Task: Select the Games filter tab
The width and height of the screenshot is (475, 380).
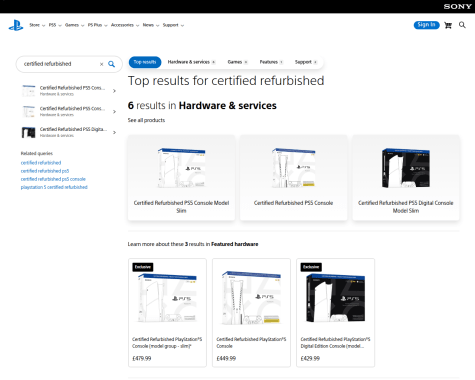Action: 237,62
